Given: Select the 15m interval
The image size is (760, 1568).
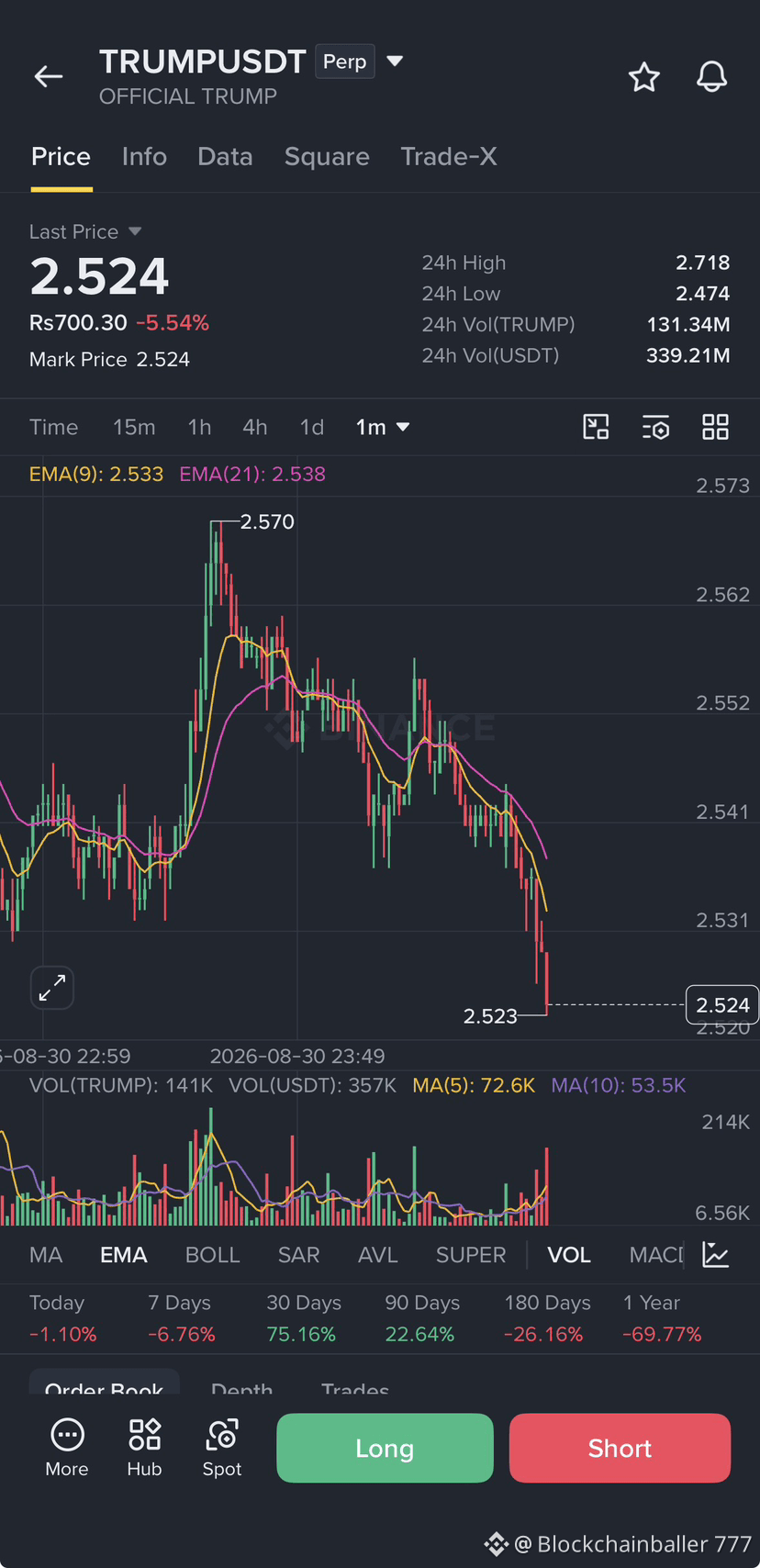Looking at the screenshot, I should [134, 427].
